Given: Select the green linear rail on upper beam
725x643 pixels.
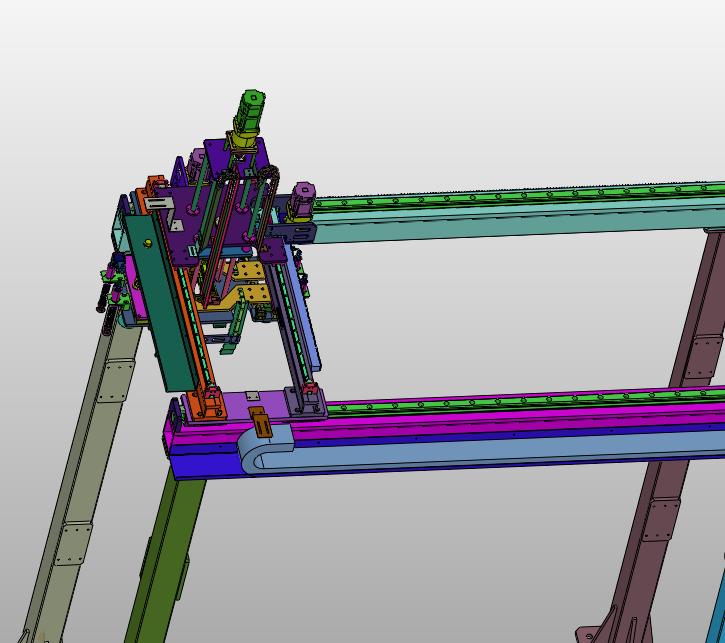Looking at the screenshot, I should pos(518,196).
